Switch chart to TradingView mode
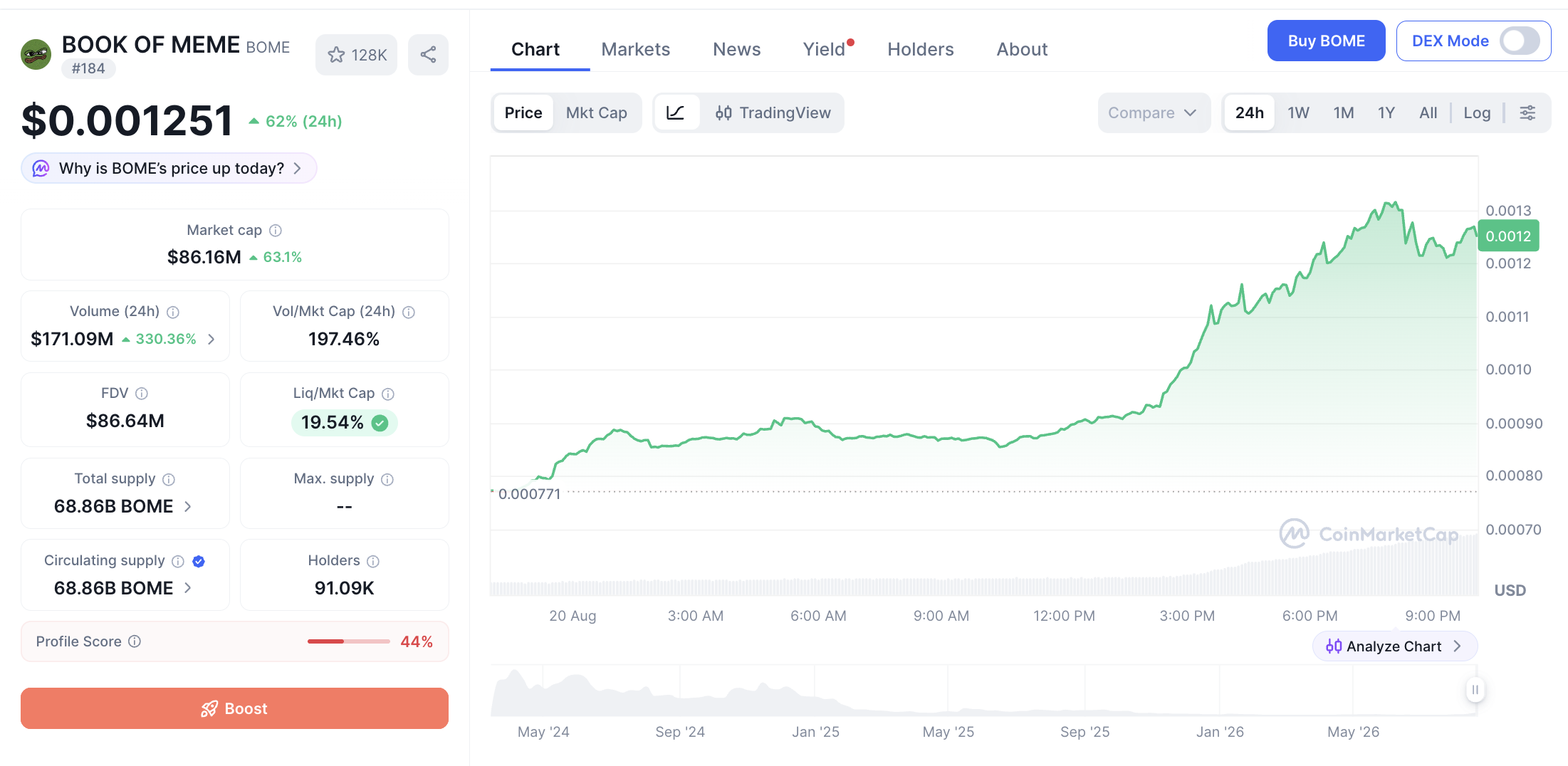This screenshot has height=766, width=1568. (x=773, y=112)
